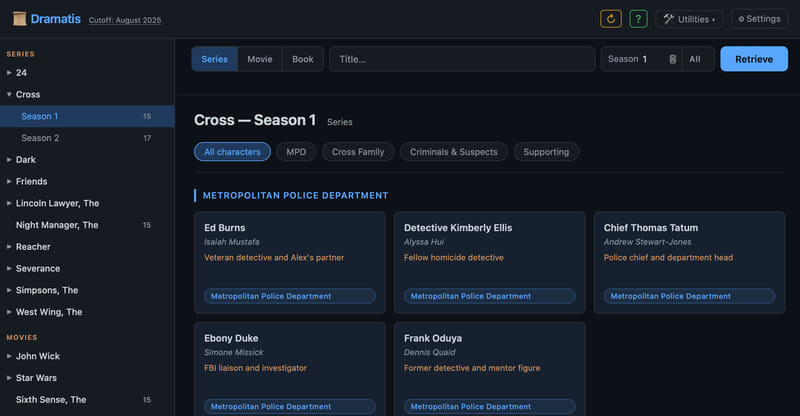Screen dimensions: 800x416
Task: Expand the Severance series in sidebar
Action: tap(10, 268)
